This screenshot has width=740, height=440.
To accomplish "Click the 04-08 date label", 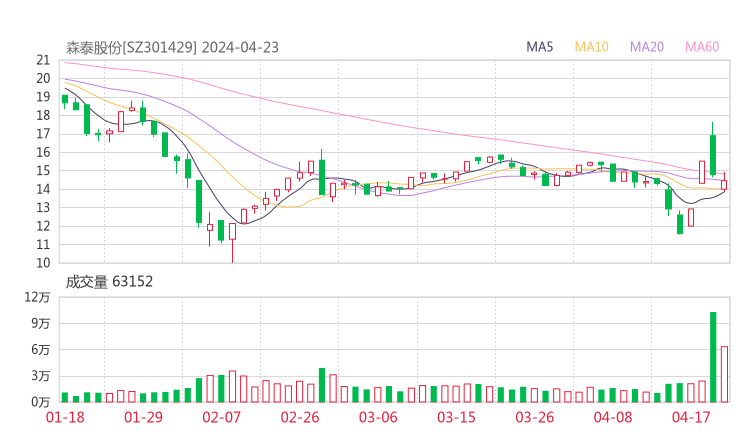I will [x=613, y=417].
